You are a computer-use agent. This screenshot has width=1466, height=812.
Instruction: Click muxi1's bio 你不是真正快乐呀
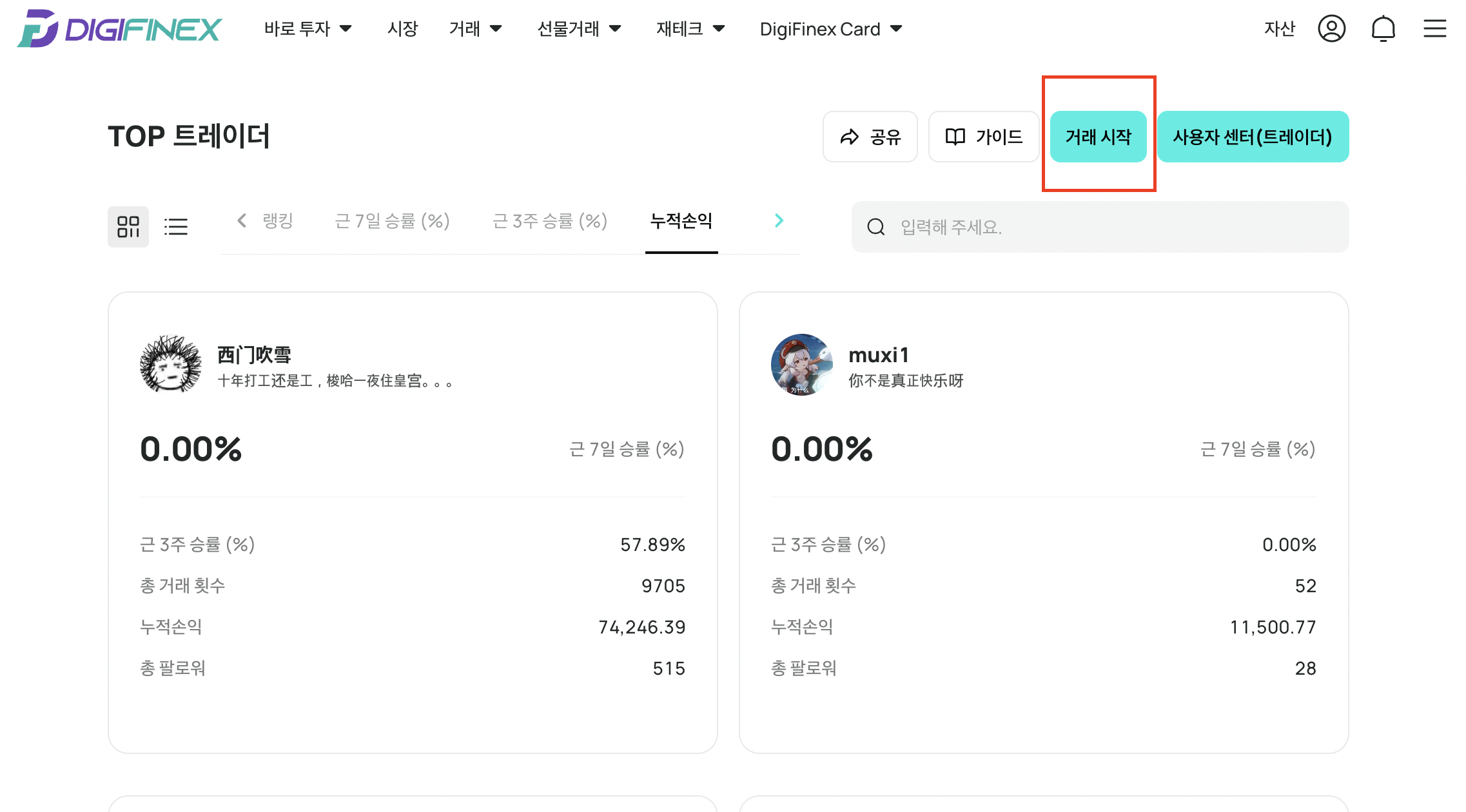pos(906,381)
